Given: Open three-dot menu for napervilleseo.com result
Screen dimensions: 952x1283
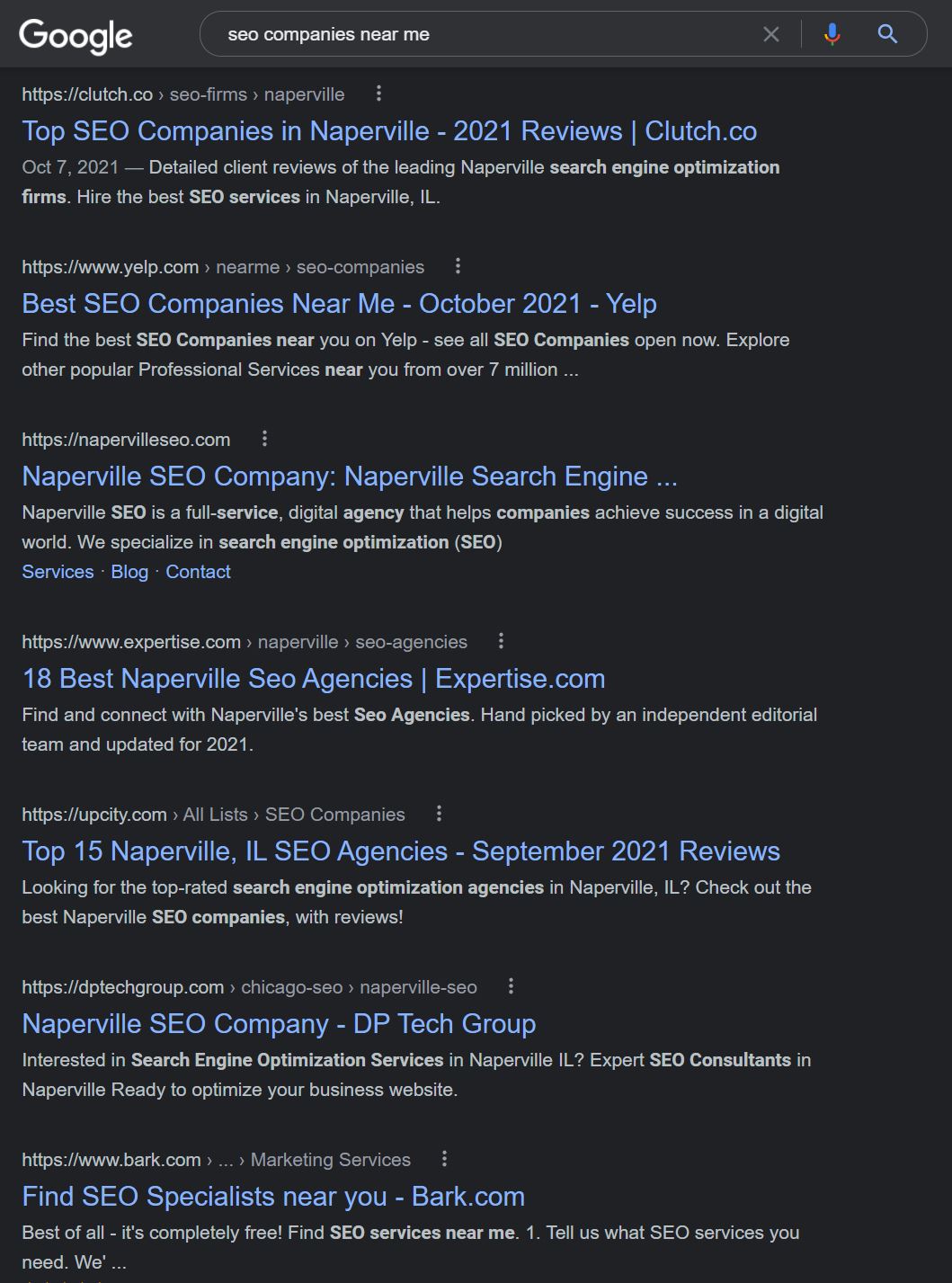Looking at the screenshot, I should 264,439.
